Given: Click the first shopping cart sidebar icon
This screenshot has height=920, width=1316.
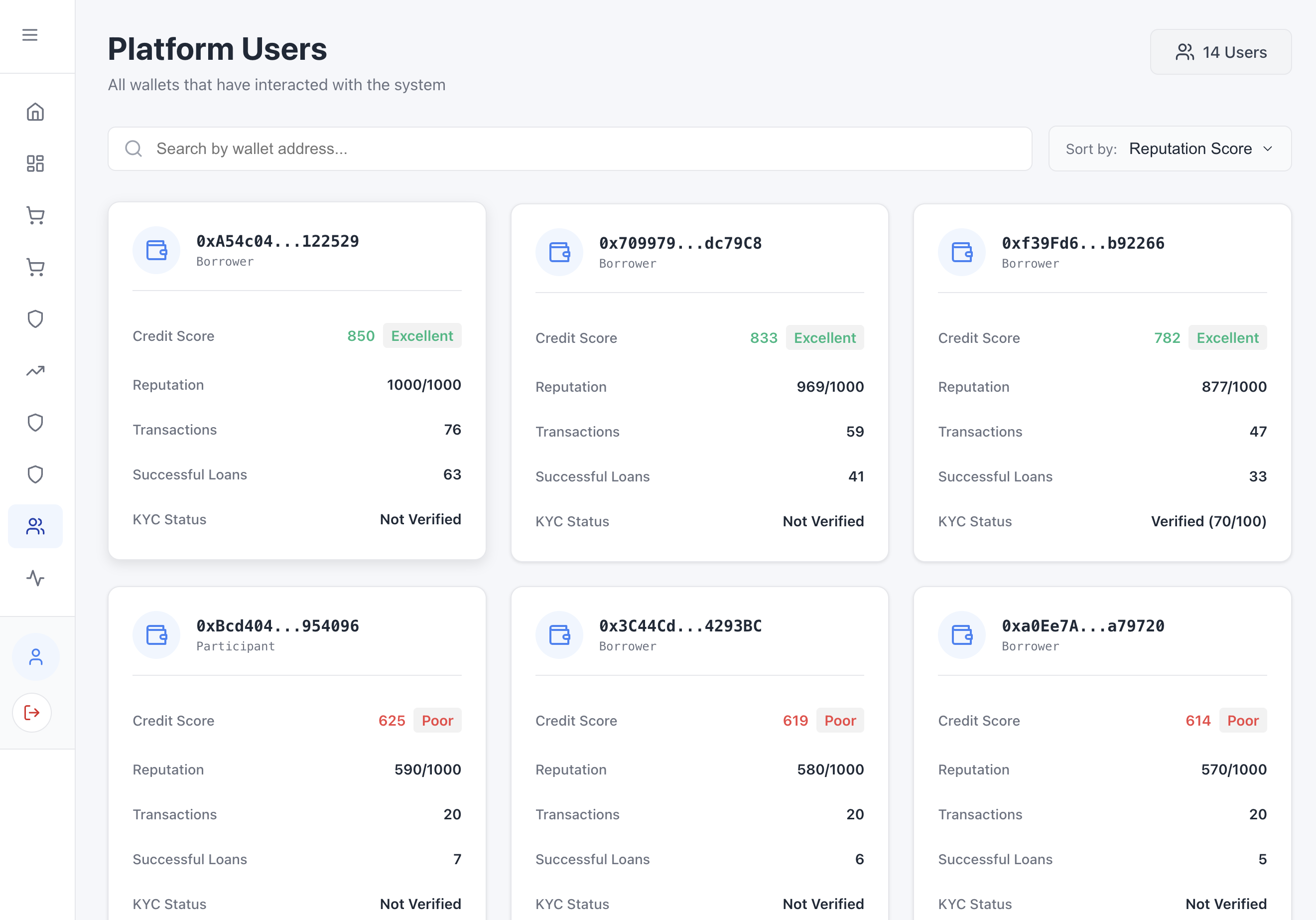Looking at the screenshot, I should click(35, 215).
